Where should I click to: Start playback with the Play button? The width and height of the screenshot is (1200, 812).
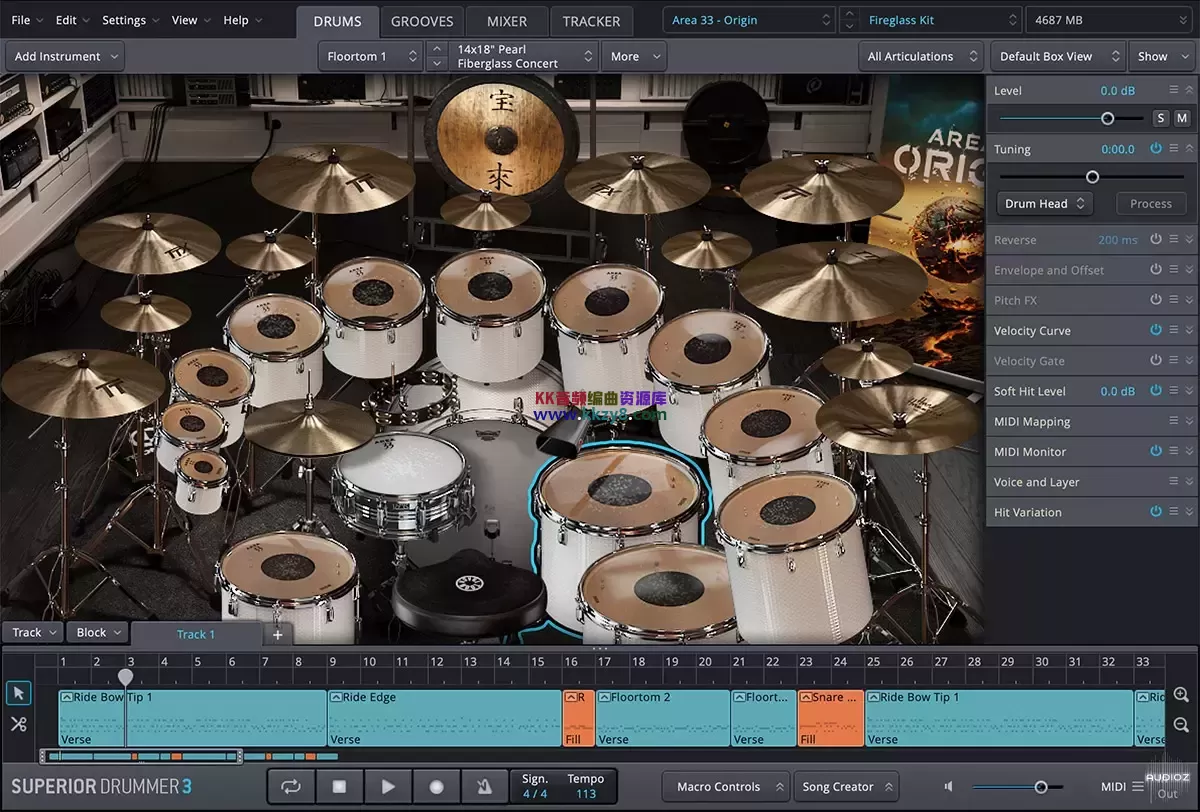pyautogui.click(x=388, y=787)
